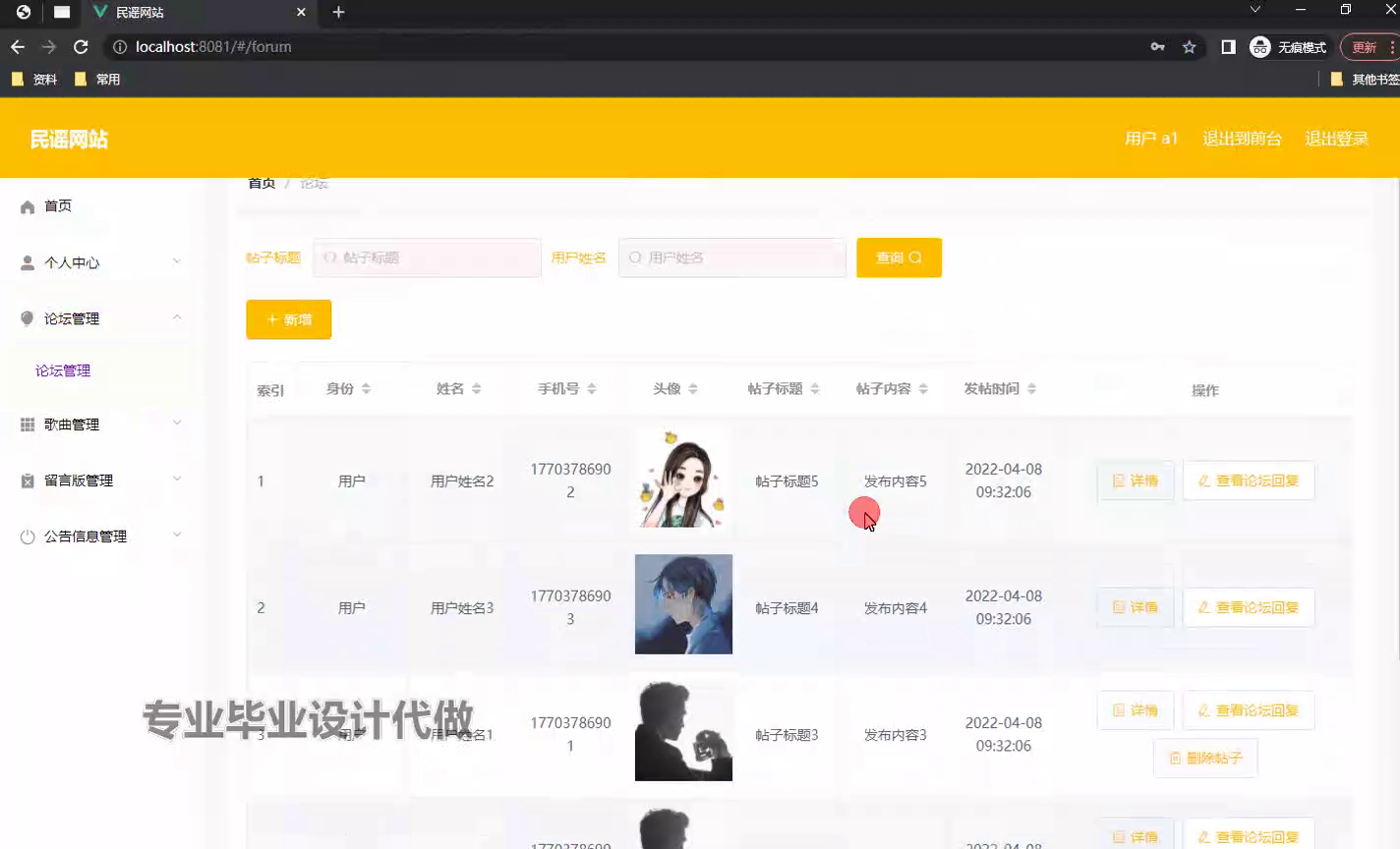Click 查看论坛回复 for 帖子标题4
The height and width of the screenshot is (849, 1400).
pos(1249,607)
